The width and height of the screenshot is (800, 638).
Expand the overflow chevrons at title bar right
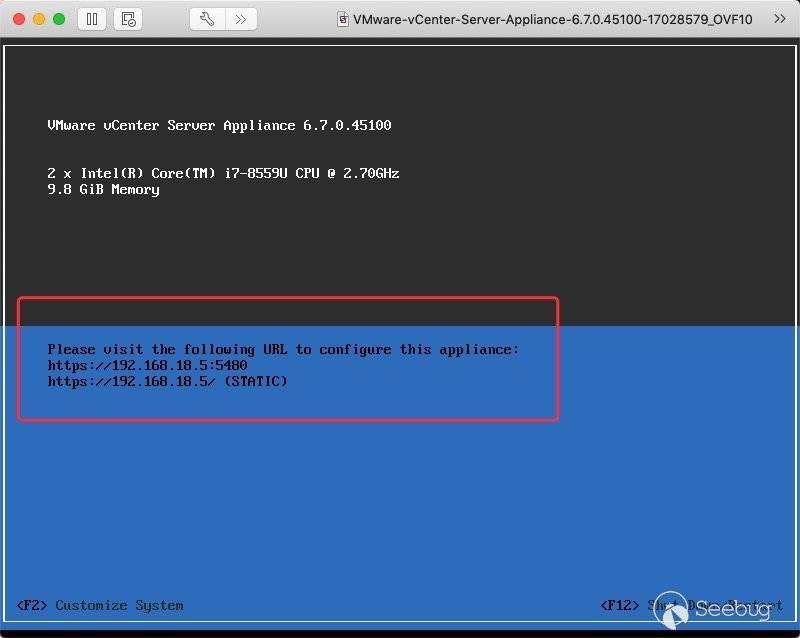tap(779, 19)
